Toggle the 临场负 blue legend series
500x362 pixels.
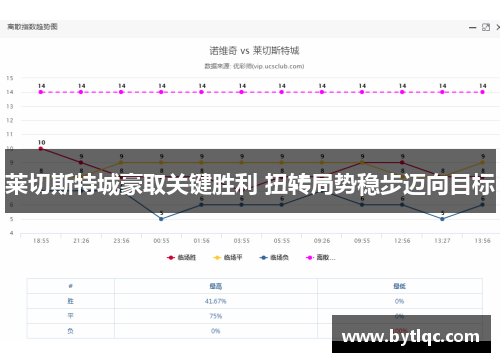274,257
